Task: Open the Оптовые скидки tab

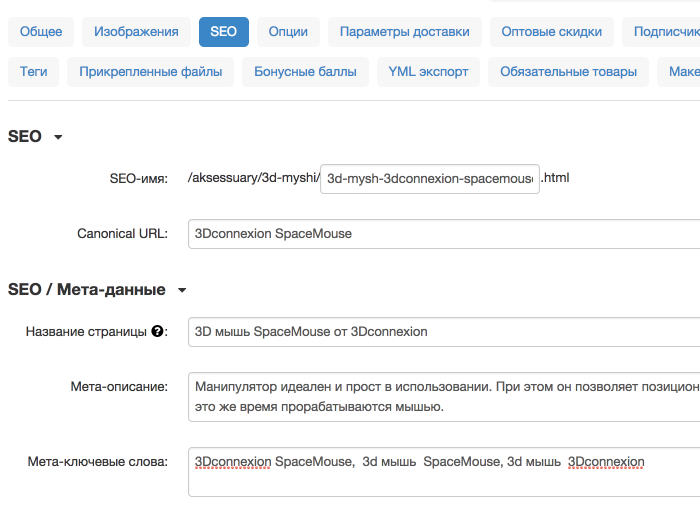Action: [x=551, y=32]
